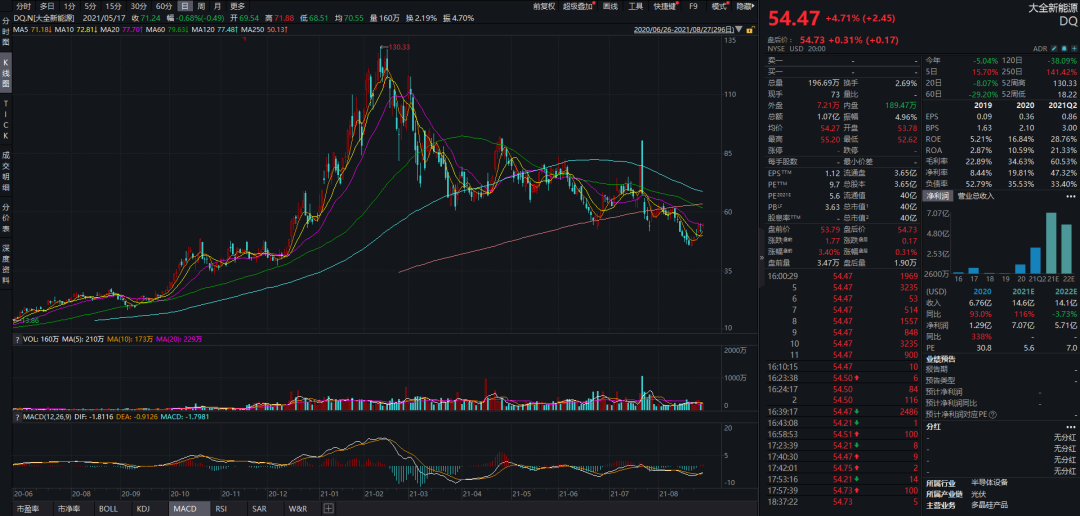1080x516 pixels.
Task: Select the BOLL indicator tab
Action: coord(108,509)
